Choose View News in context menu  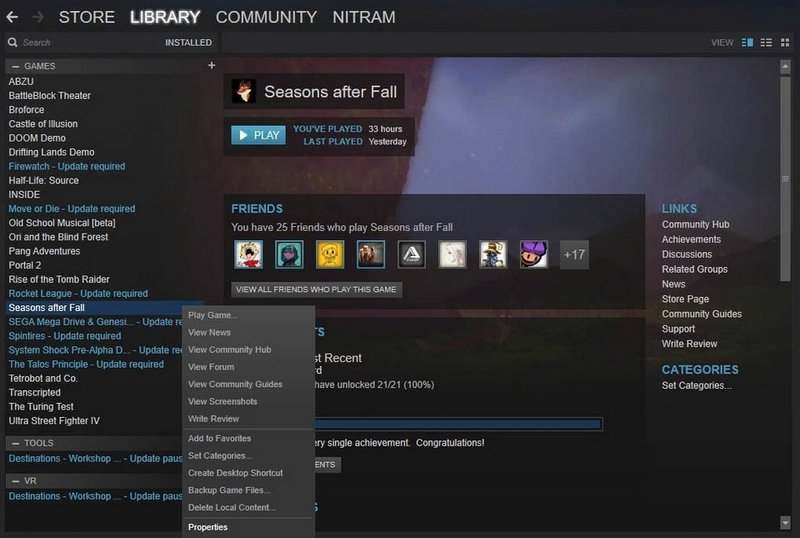[x=248, y=332]
